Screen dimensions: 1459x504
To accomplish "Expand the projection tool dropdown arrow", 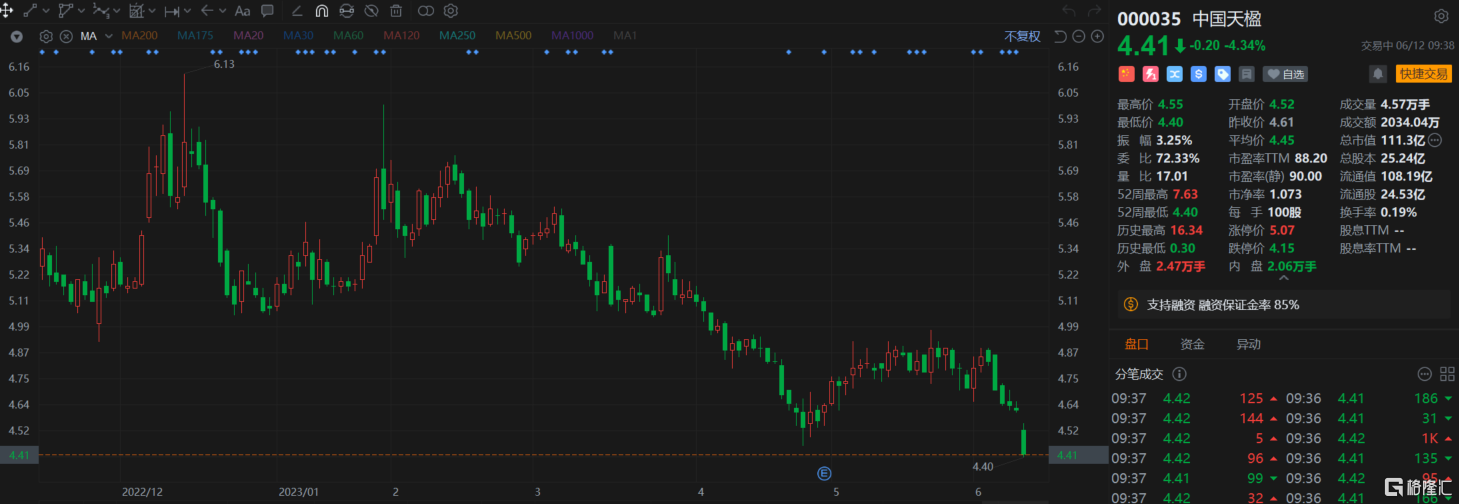I will [152, 11].
